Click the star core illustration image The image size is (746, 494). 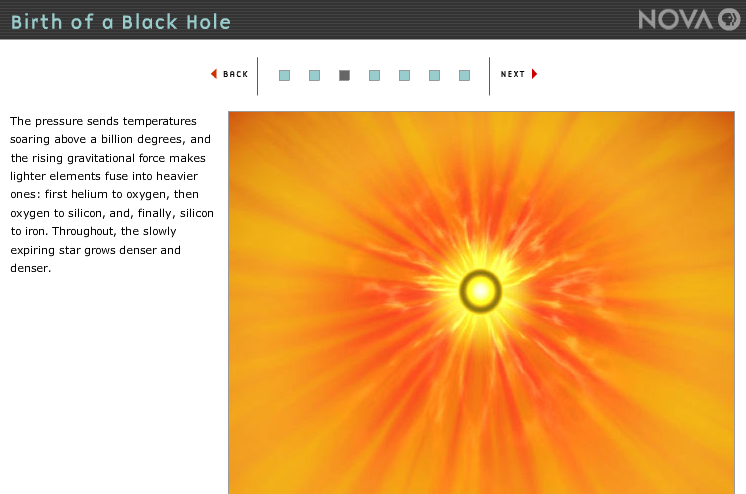click(481, 303)
